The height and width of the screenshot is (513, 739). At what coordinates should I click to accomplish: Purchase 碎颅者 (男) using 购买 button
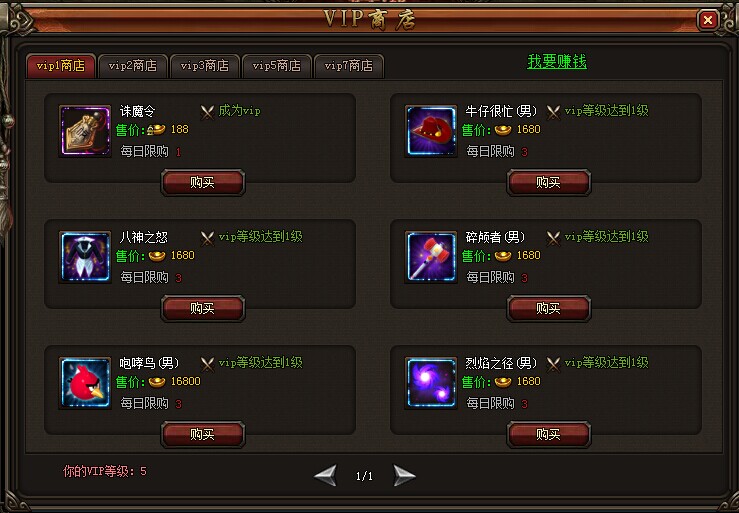[x=549, y=308]
